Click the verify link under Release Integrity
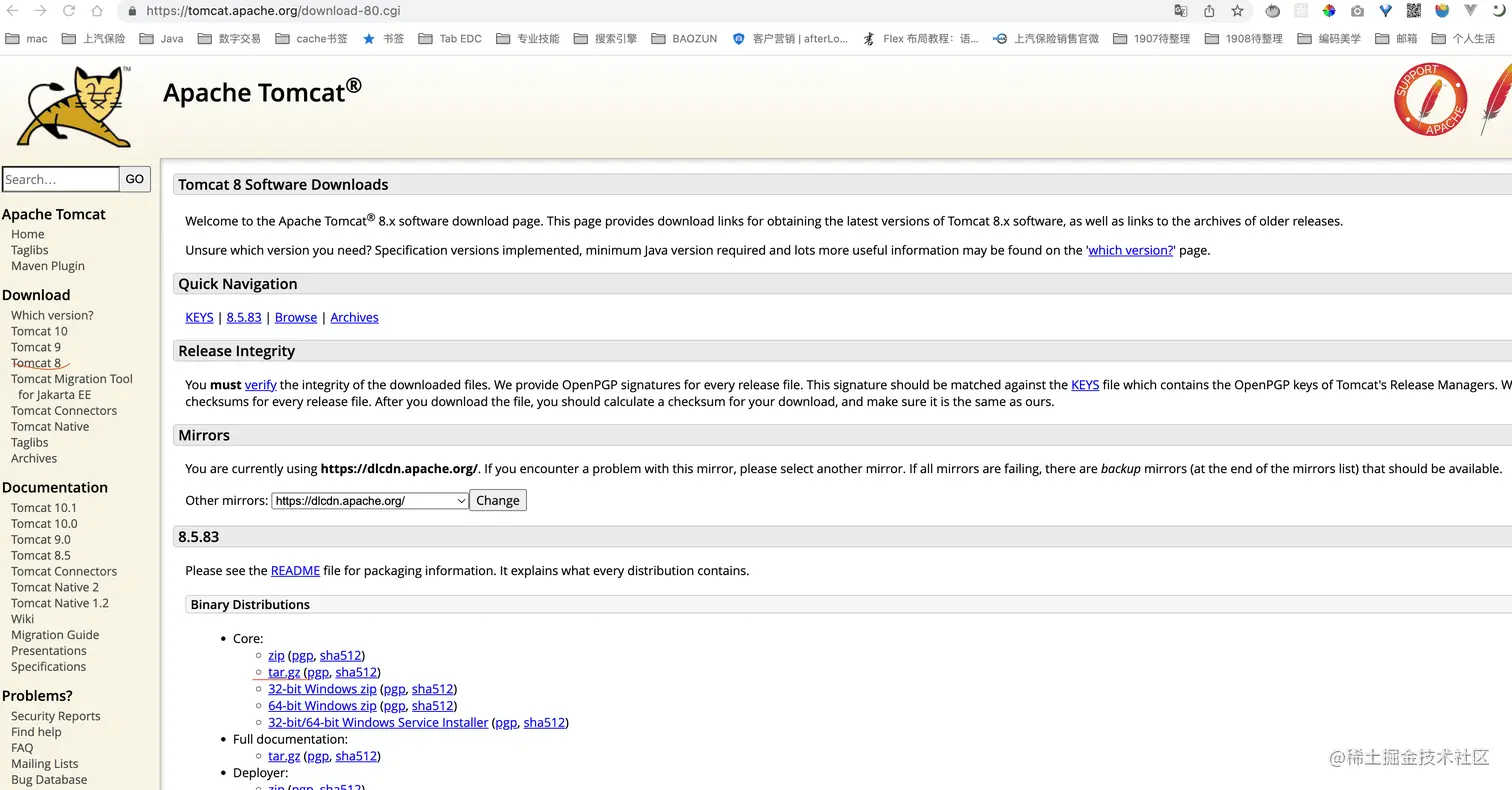1512x790 pixels. point(260,385)
